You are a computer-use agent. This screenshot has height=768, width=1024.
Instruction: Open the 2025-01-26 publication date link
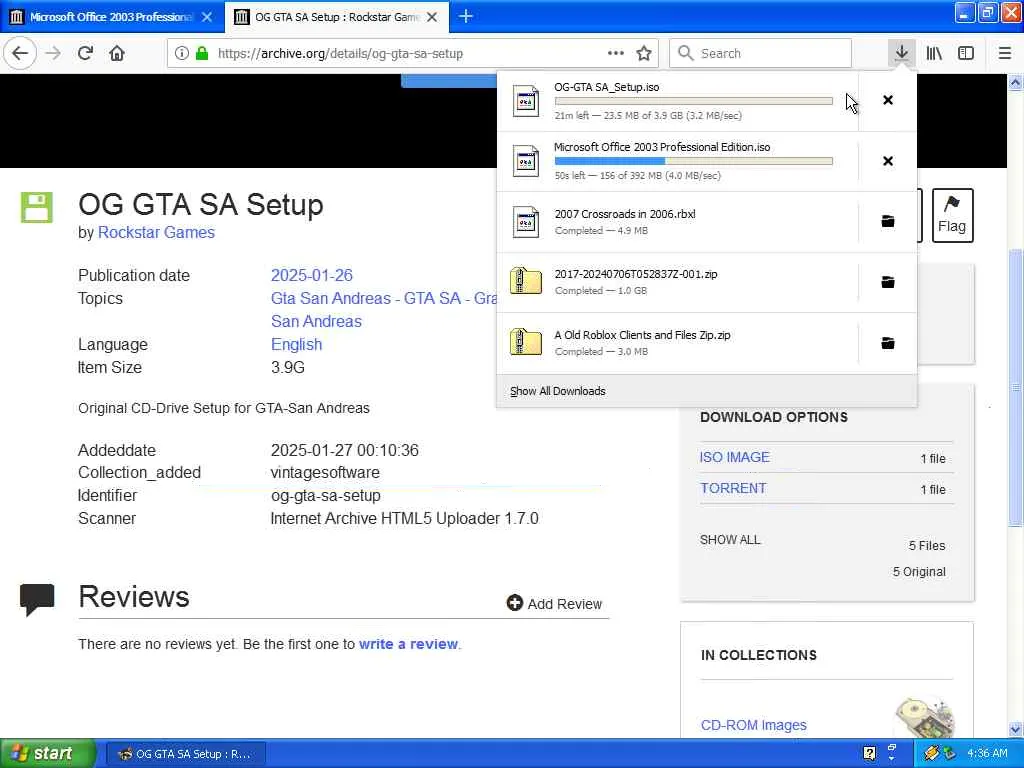pos(312,275)
